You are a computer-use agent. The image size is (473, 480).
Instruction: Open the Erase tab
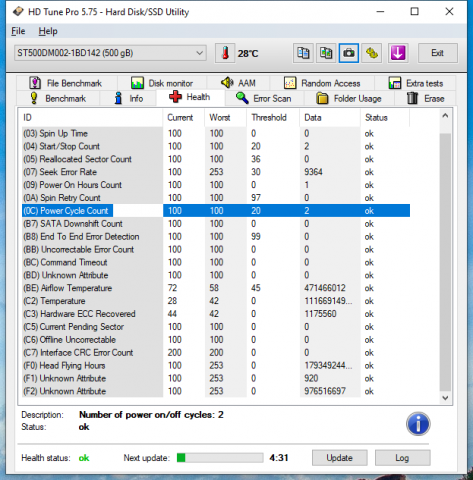[426, 98]
